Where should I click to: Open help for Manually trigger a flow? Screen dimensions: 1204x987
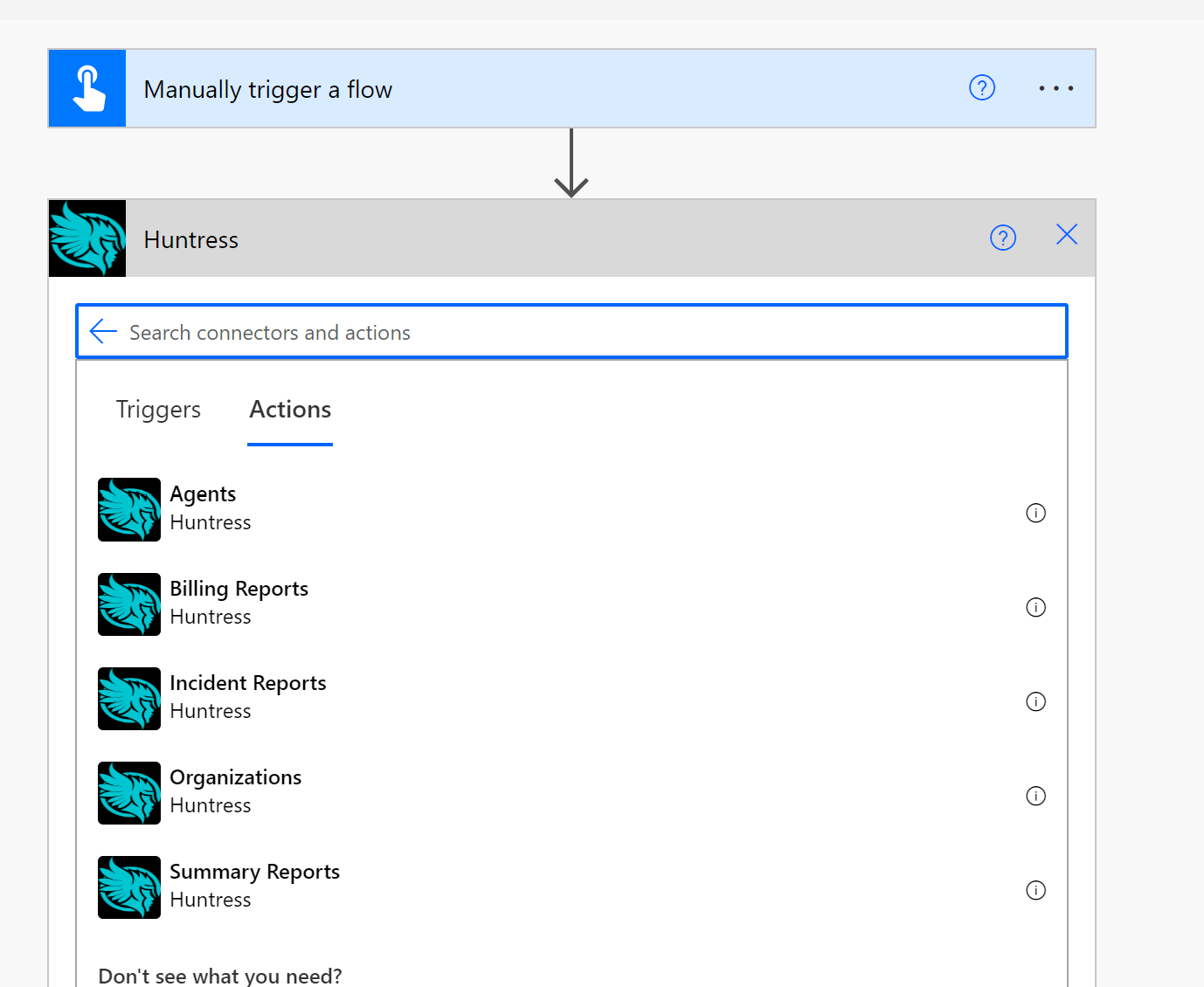982,88
